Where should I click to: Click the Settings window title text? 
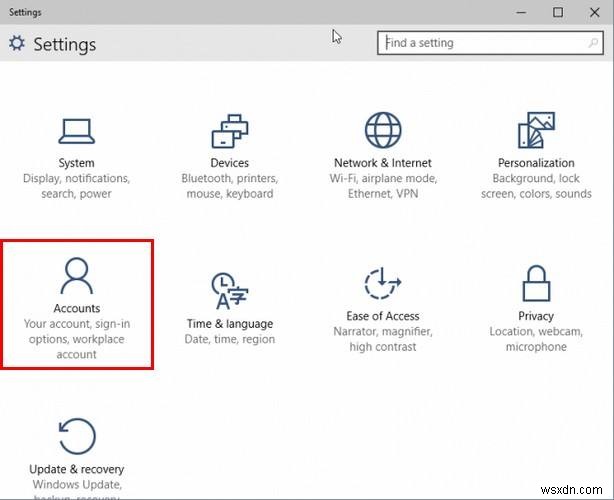pyautogui.click(x=25, y=12)
